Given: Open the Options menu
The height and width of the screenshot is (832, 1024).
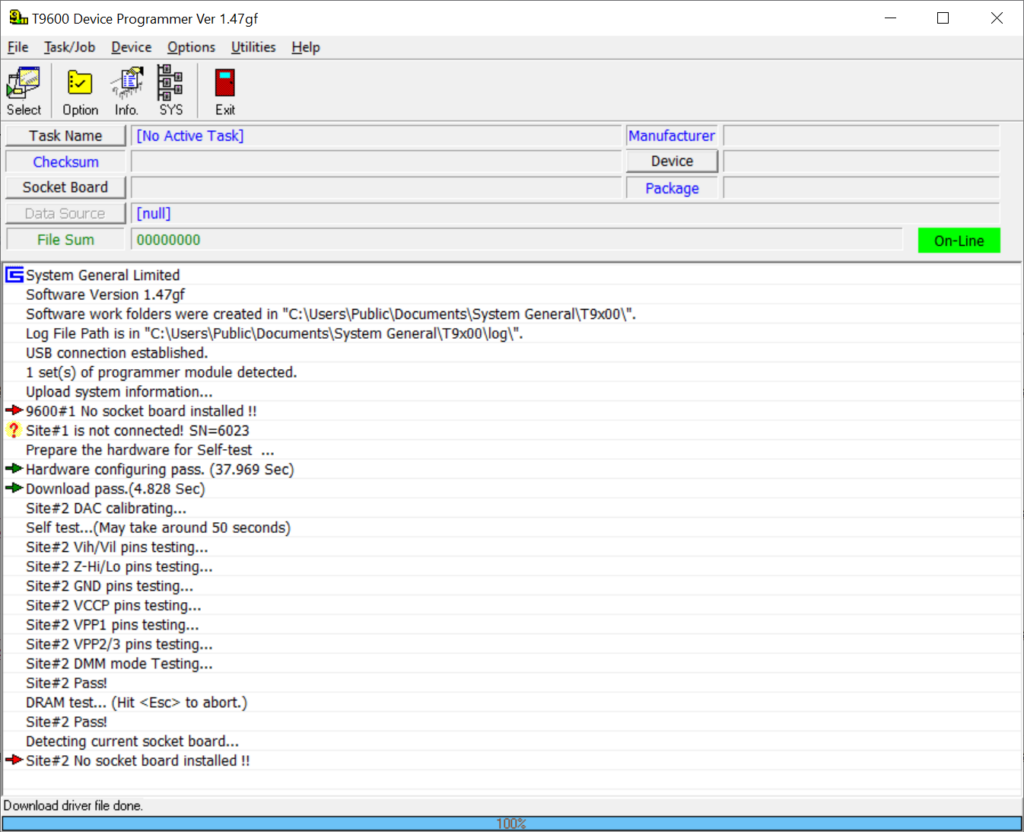Looking at the screenshot, I should pos(191,47).
